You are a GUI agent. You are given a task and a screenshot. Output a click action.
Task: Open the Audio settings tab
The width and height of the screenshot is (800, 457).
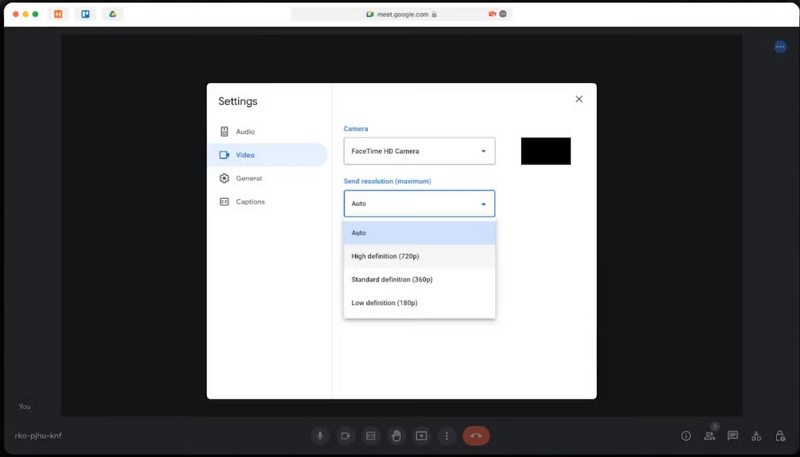[266, 132]
